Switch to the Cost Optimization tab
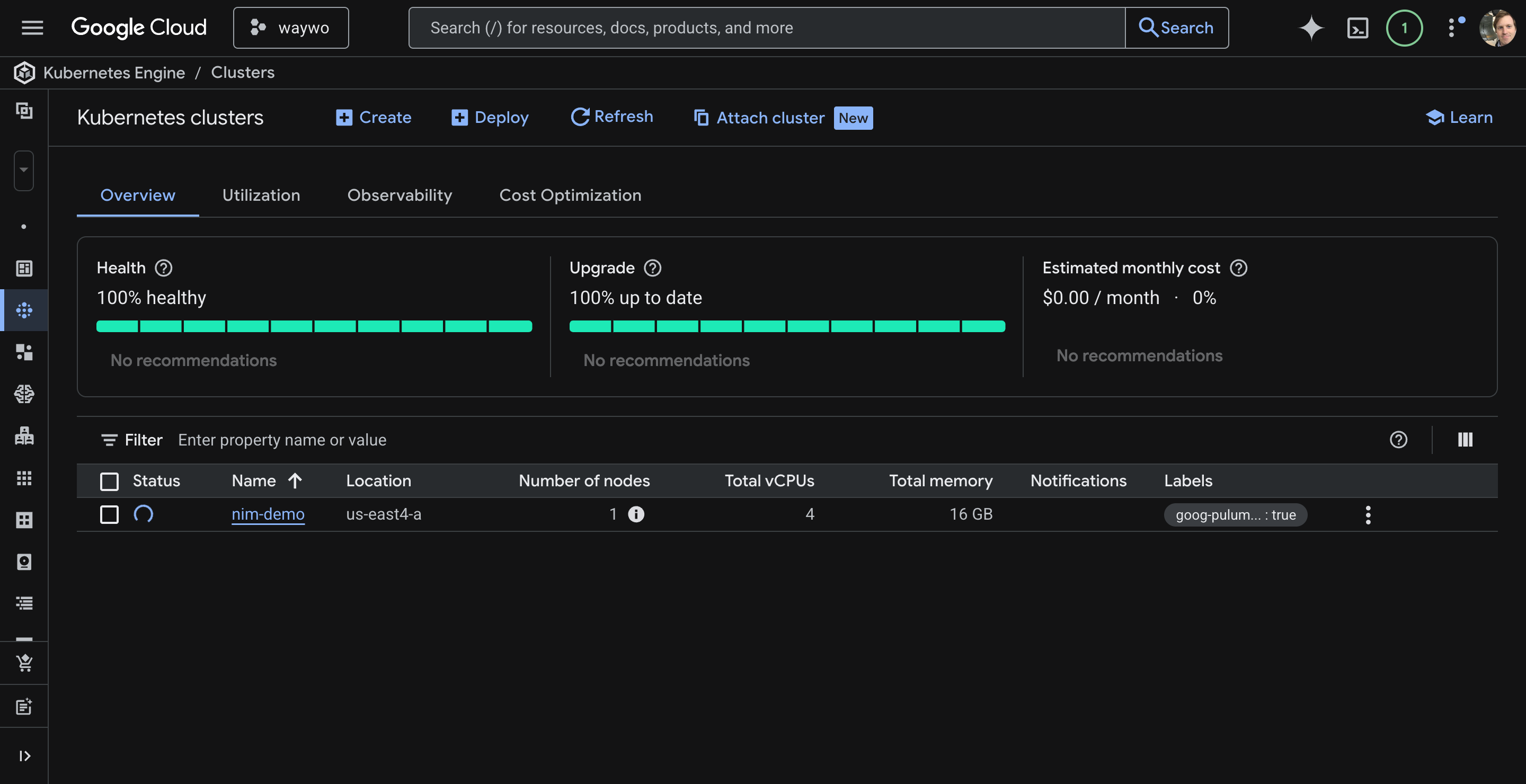The height and width of the screenshot is (784, 1526). coord(570,195)
